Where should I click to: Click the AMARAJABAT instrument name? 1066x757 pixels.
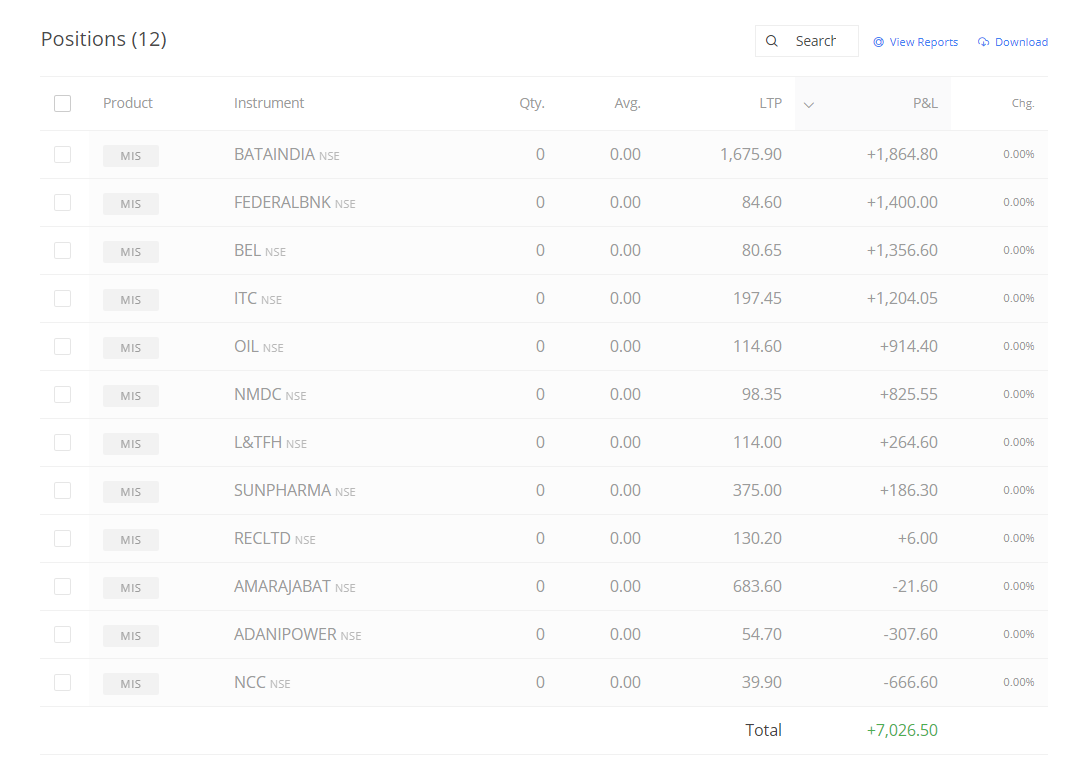282,586
